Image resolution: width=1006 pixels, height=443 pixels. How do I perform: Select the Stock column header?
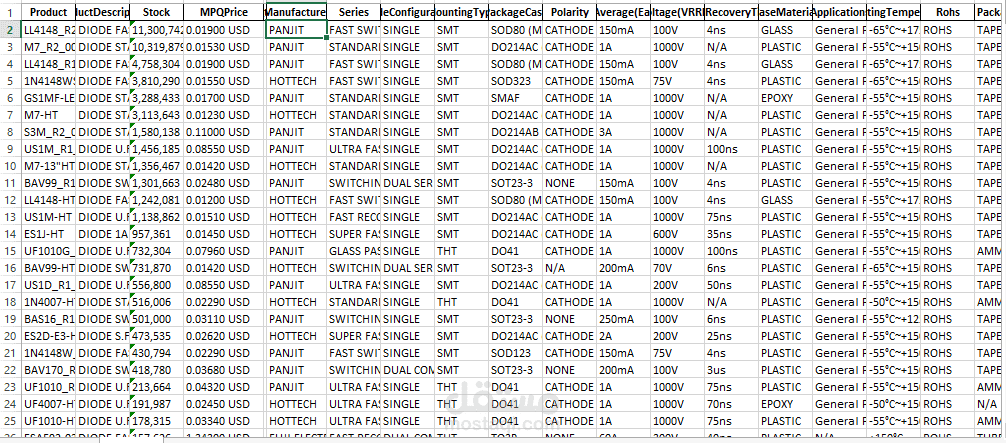click(x=157, y=12)
